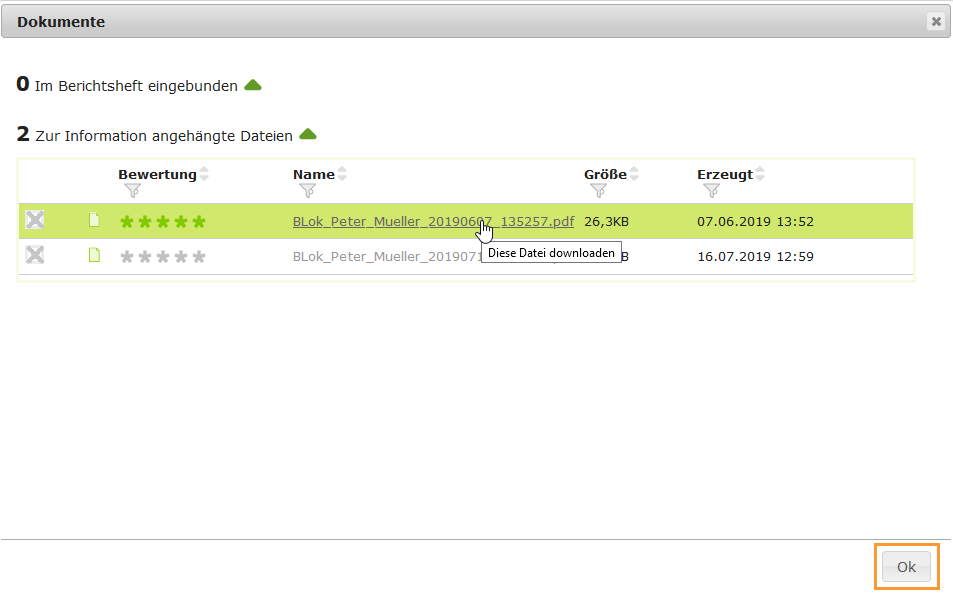Click the document icon in the first row
Viewport: 953px width, 597px height.
pyautogui.click(x=95, y=221)
